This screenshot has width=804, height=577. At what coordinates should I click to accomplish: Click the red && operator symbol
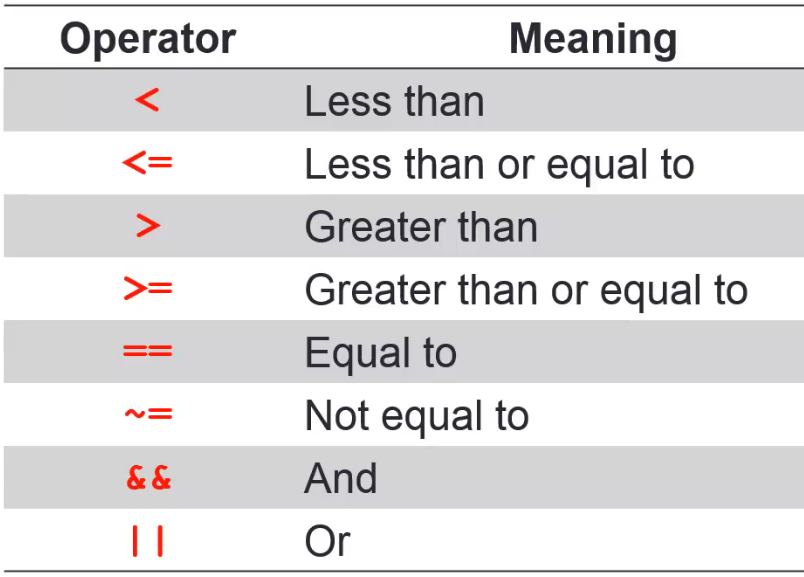[148, 478]
